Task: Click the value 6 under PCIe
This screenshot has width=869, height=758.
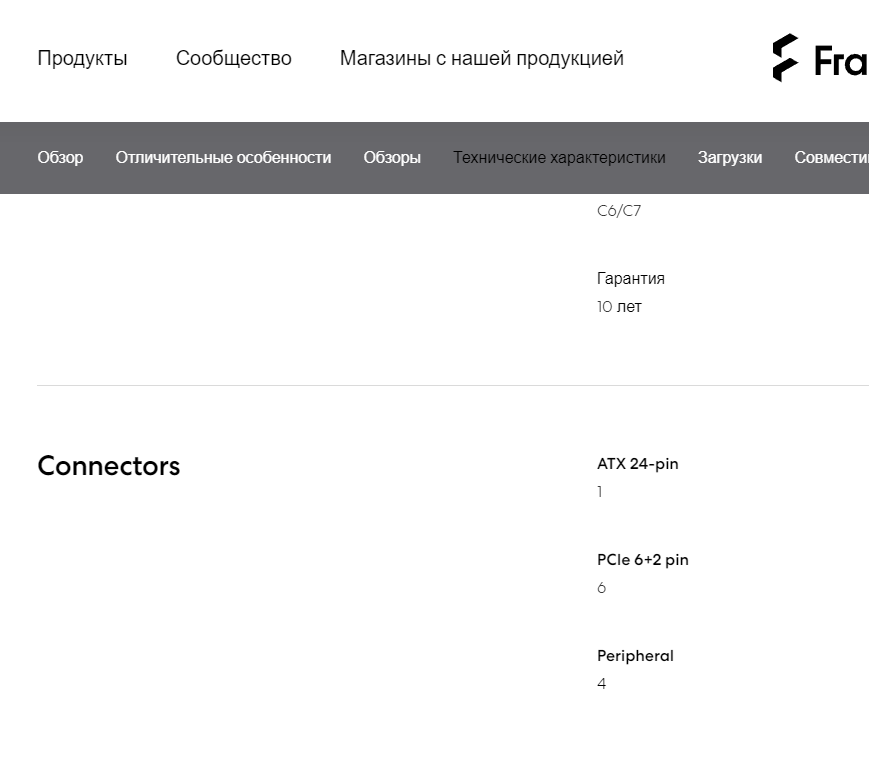Action: point(601,587)
